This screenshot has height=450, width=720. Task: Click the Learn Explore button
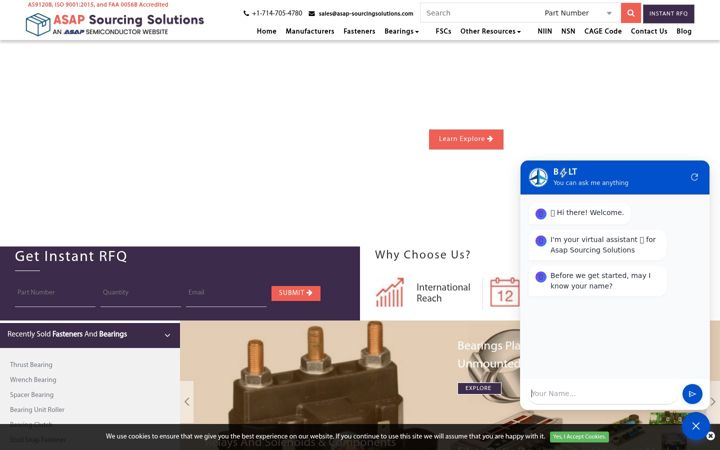coord(466,139)
